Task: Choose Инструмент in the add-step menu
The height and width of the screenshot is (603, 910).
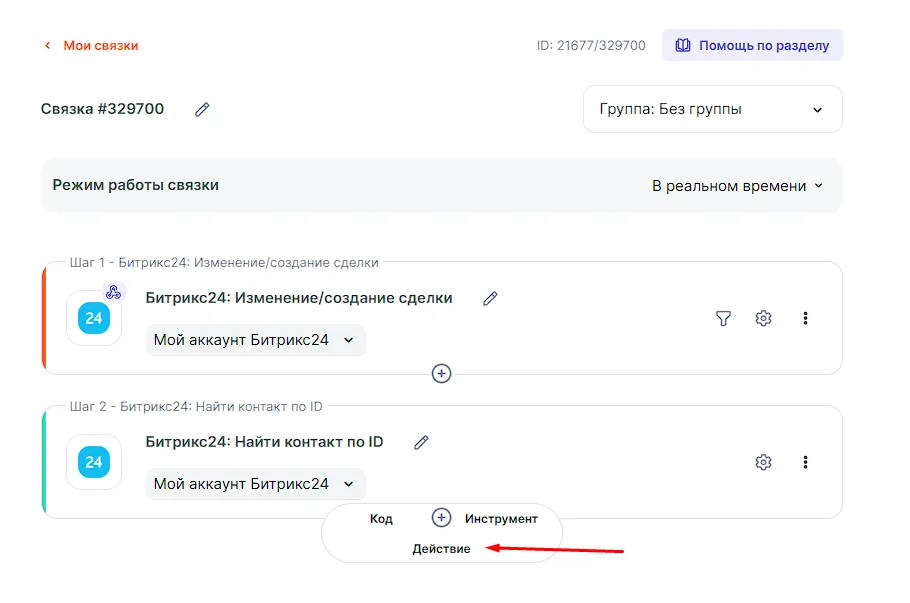Action: (501, 518)
